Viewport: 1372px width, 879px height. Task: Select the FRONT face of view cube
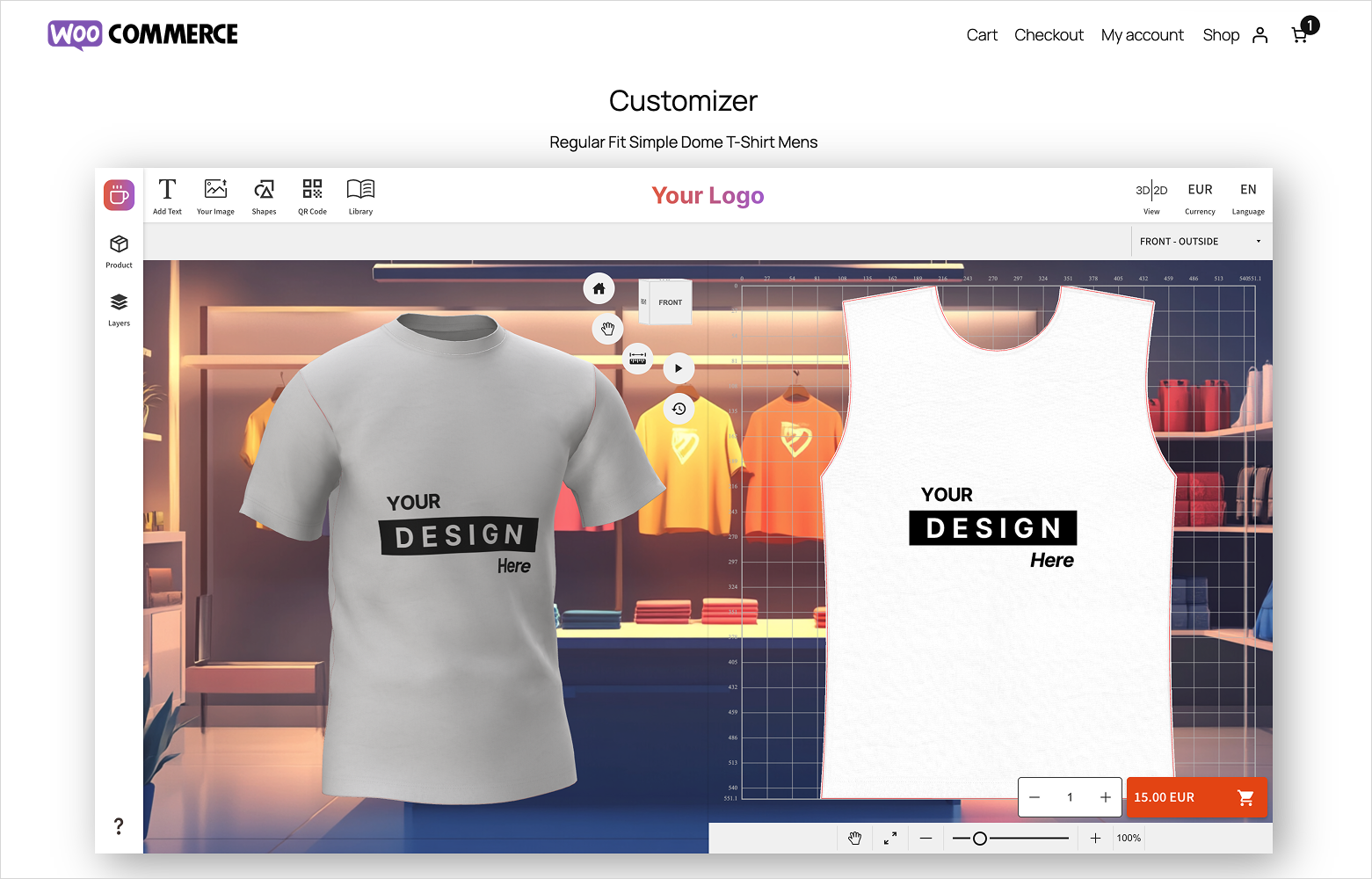click(x=670, y=302)
